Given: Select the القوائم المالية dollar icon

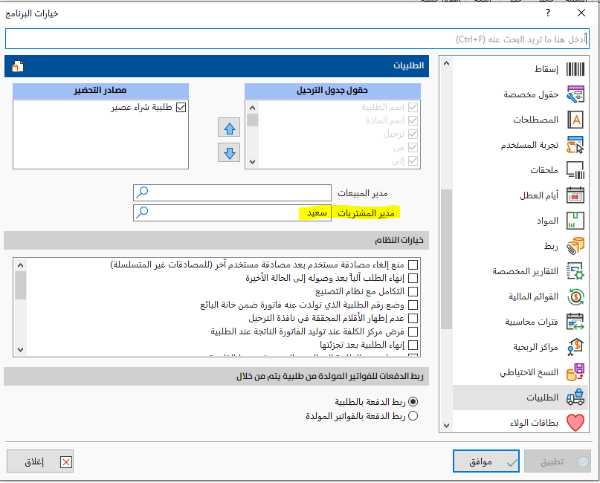Looking at the screenshot, I should [x=575, y=297].
